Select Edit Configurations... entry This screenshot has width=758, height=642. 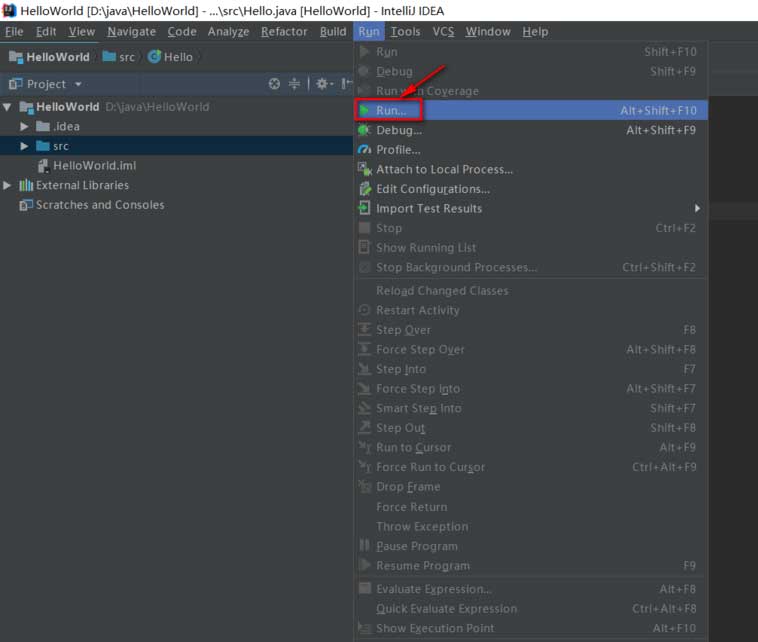(531, 189)
